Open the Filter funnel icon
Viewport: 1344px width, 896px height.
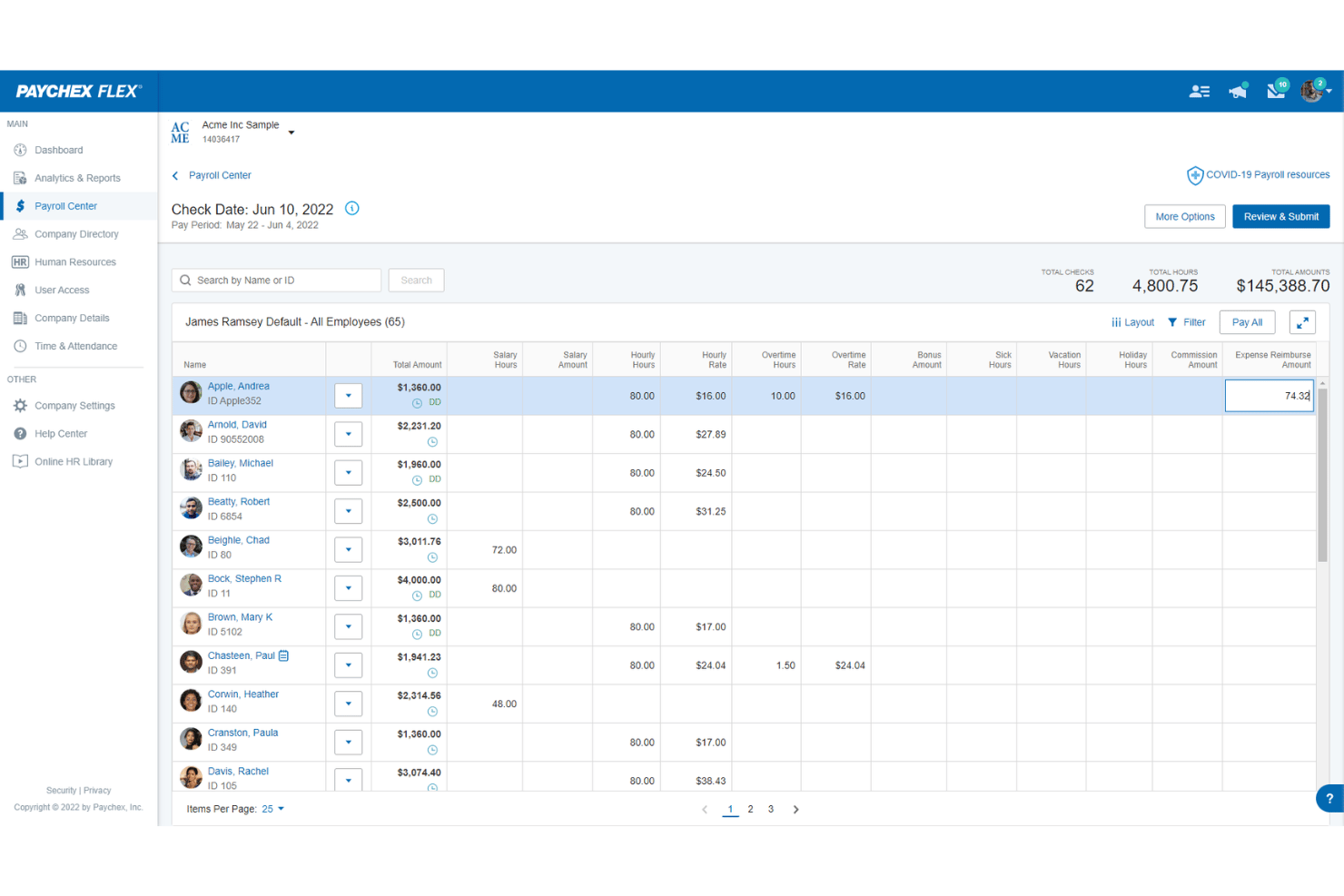click(1172, 322)
